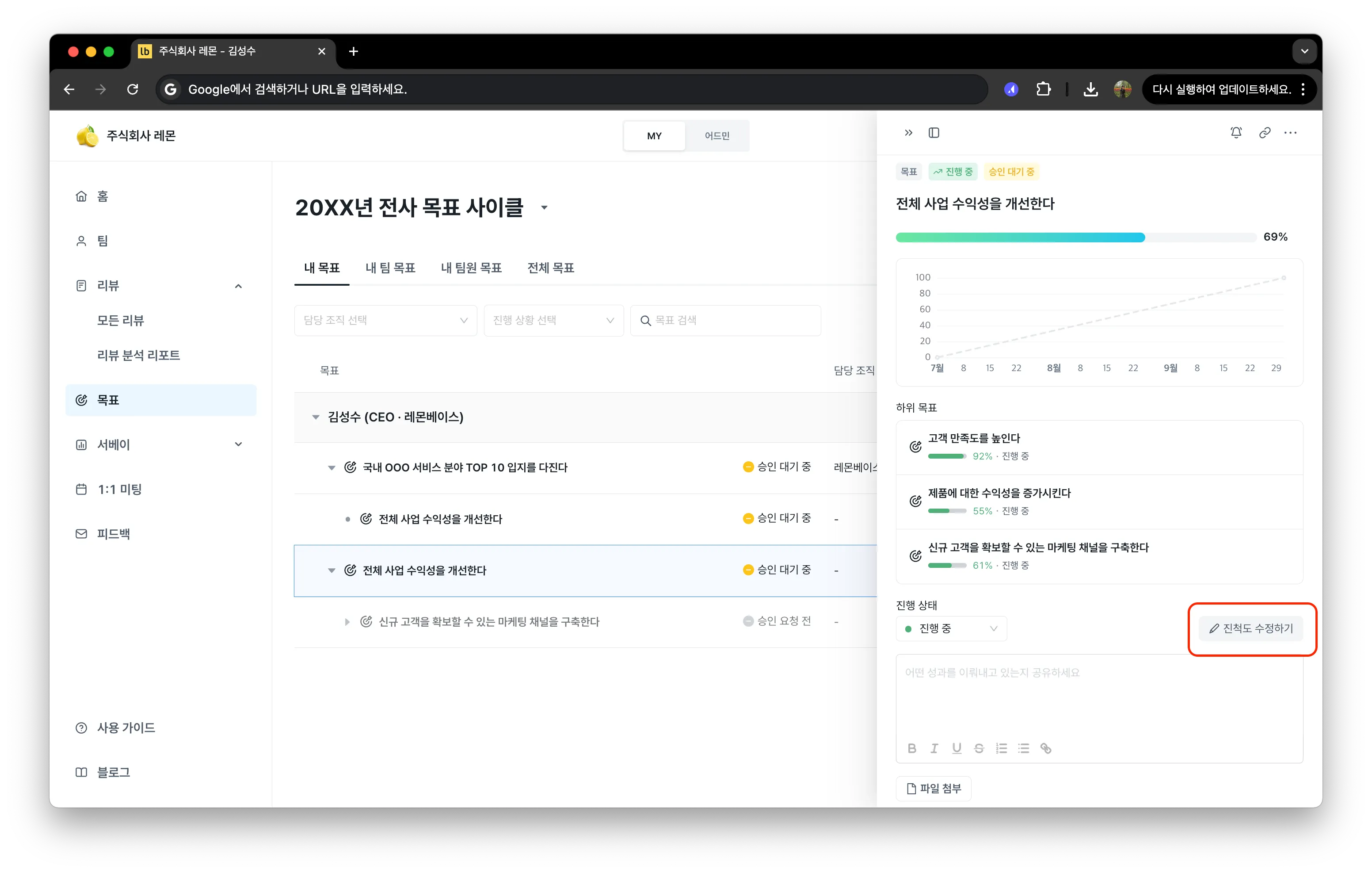Open 진행 중 status dropdown
The image size is (1372, 873).
(x=951, y=628)
